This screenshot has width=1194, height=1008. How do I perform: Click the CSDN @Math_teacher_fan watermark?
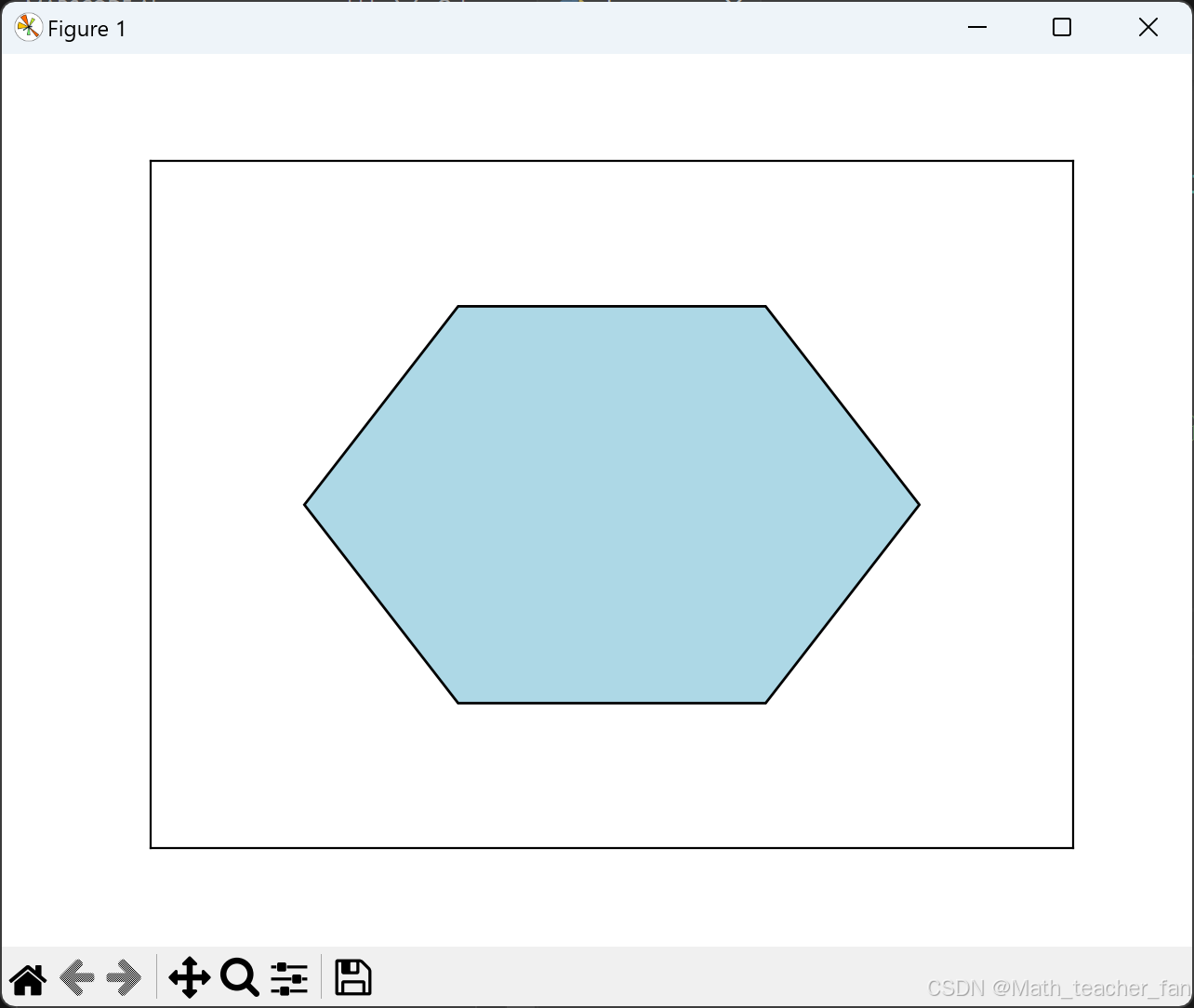click(1060, 988)
